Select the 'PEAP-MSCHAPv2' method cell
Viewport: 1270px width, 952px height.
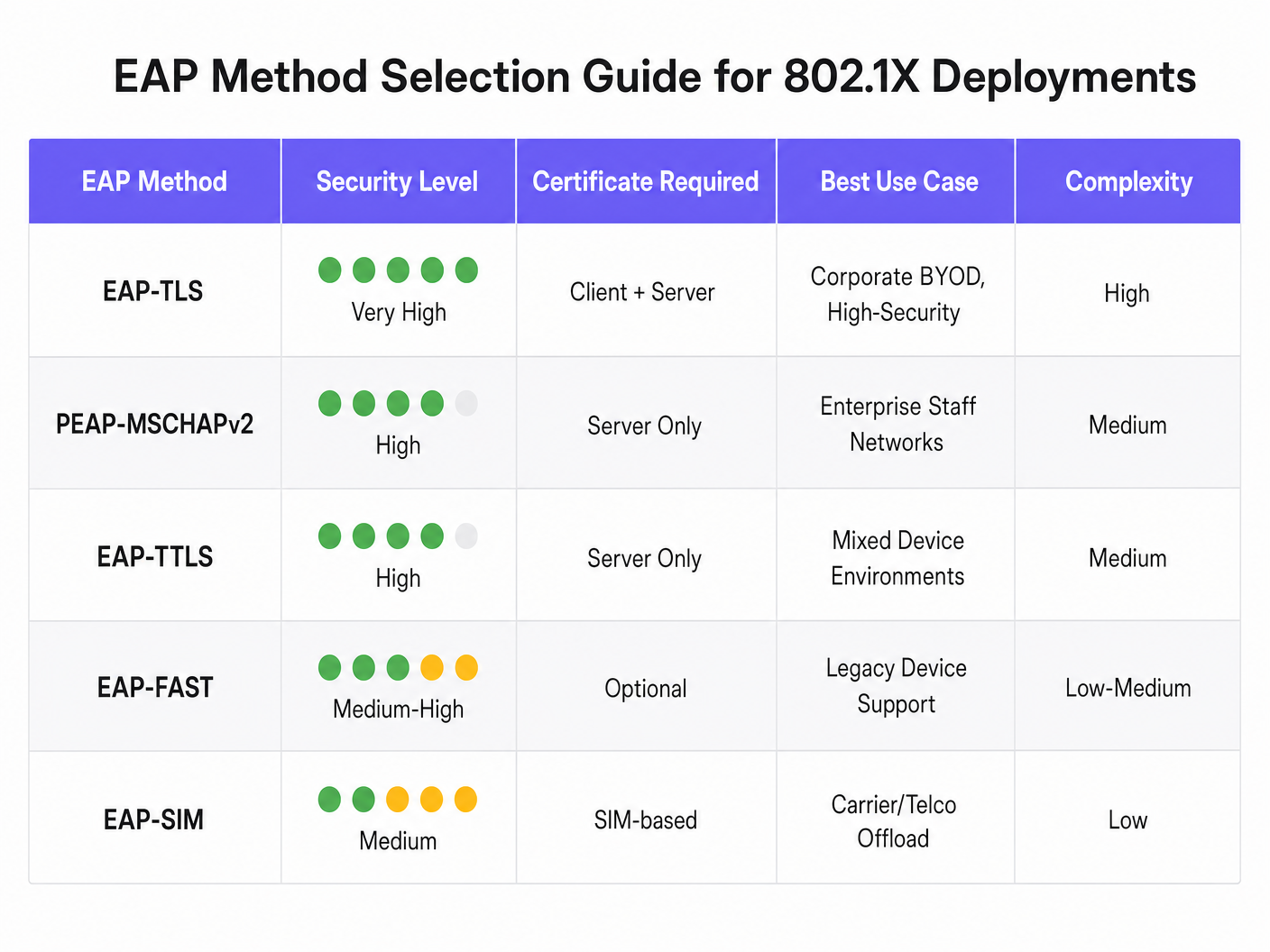click(154, 424)
